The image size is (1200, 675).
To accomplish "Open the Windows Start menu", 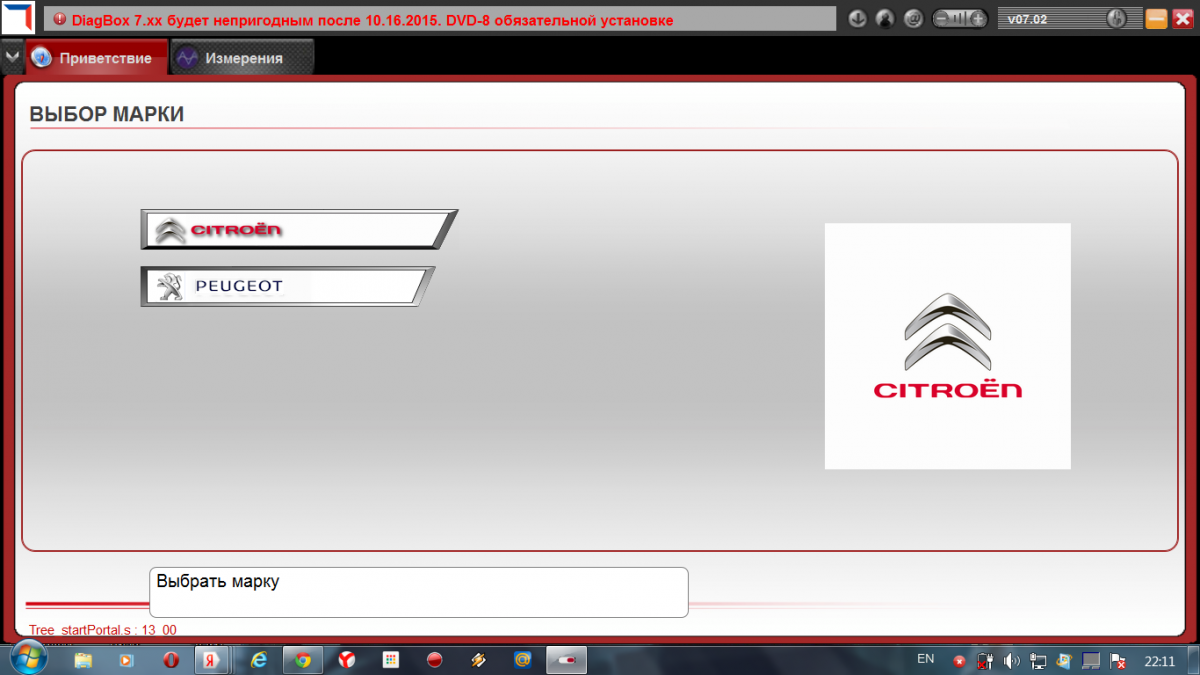I will click(27, 659).
